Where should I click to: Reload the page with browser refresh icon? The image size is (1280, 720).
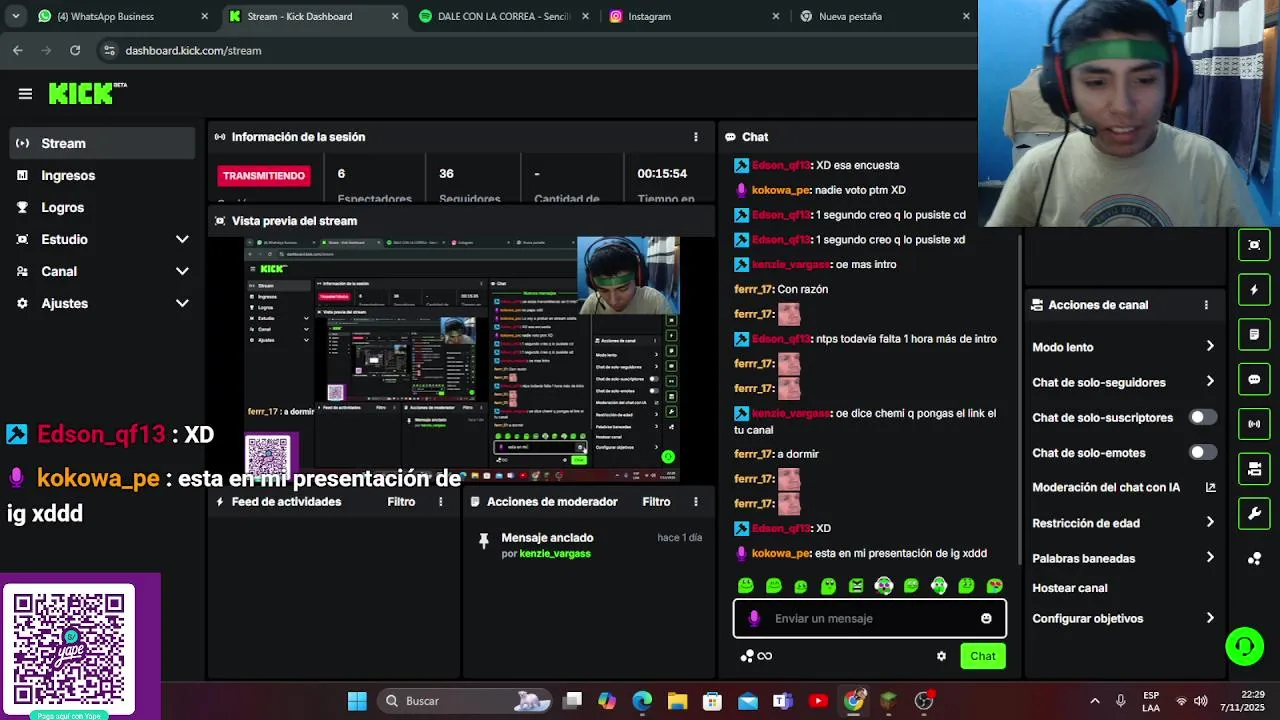pos(75,50)
